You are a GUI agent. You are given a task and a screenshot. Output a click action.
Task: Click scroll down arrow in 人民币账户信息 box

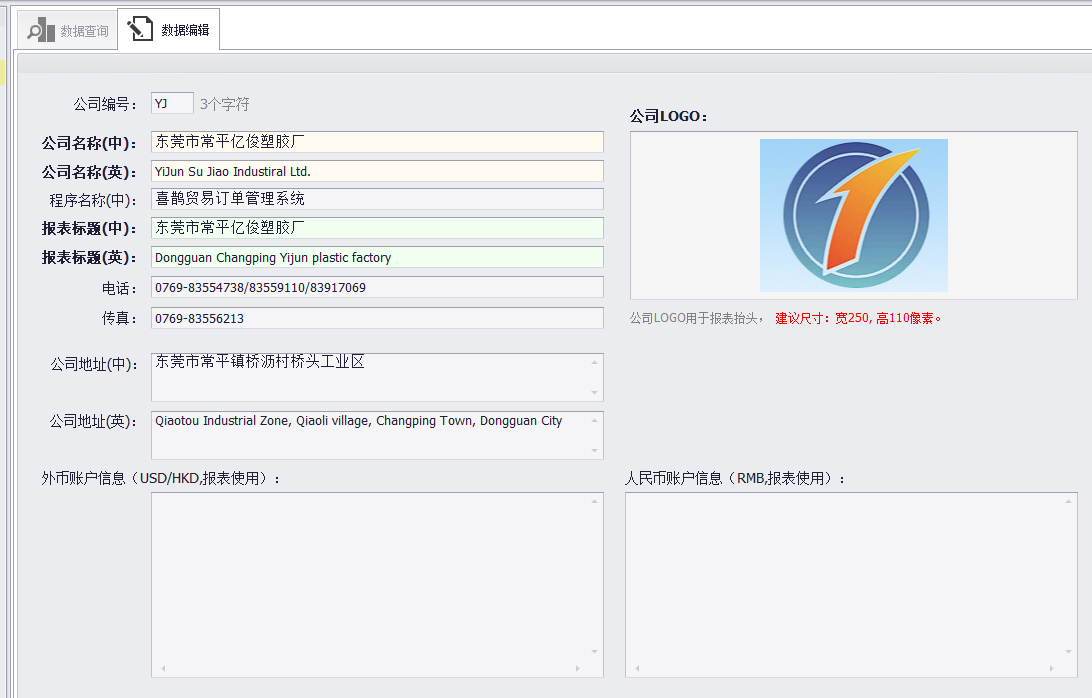(1068, 651)
